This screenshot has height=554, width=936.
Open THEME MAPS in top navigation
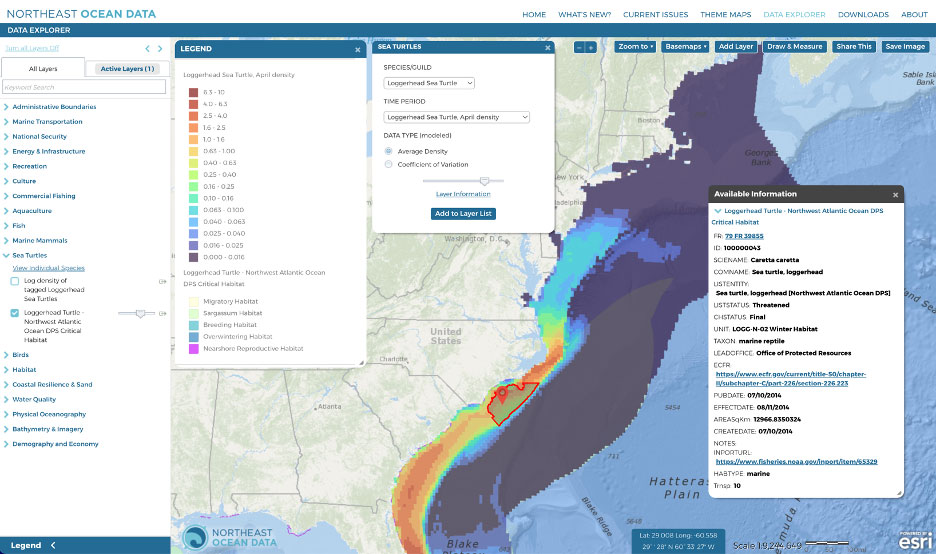tap(725, 14)
